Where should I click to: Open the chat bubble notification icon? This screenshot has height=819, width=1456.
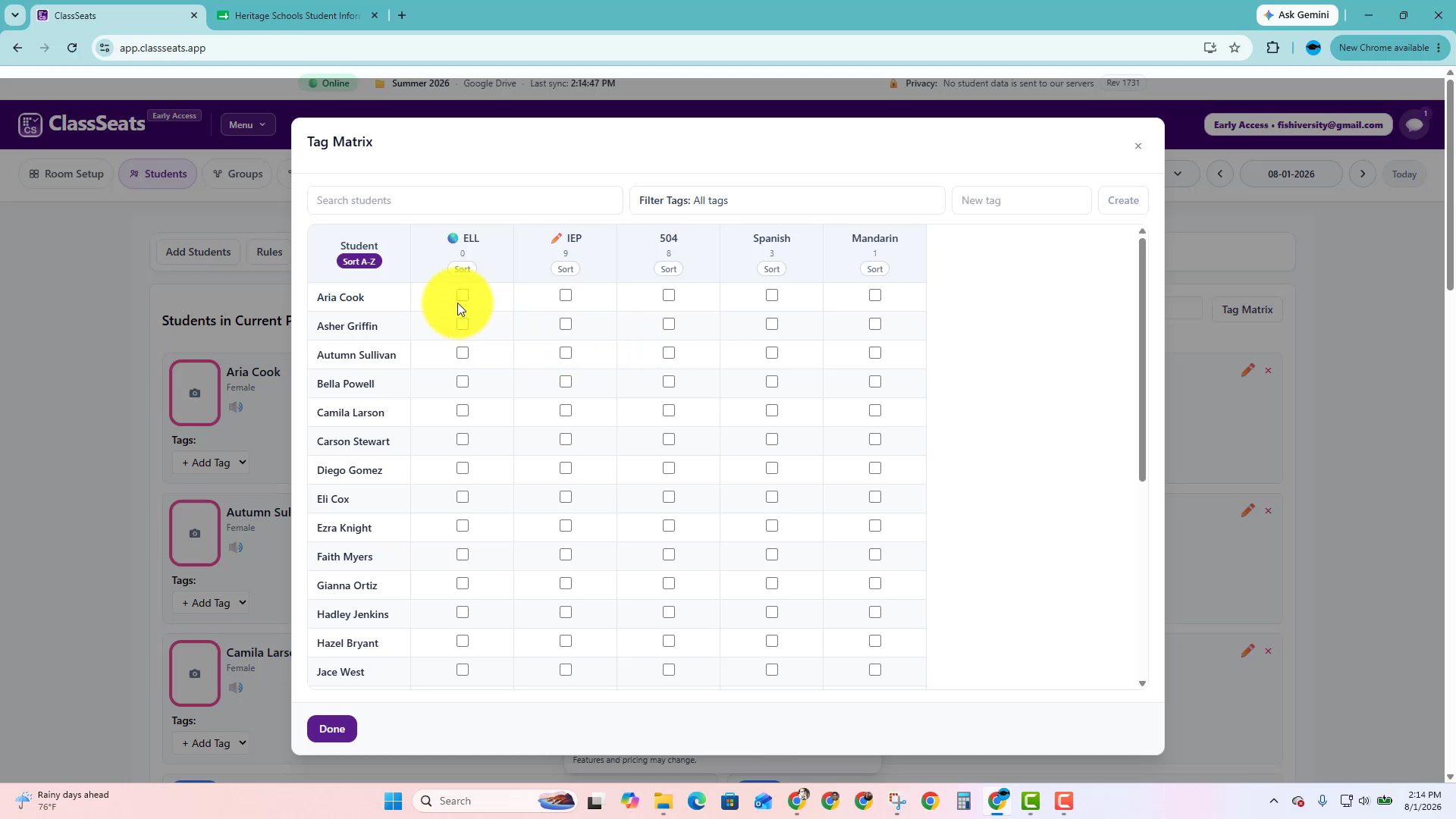[1414, 124]
